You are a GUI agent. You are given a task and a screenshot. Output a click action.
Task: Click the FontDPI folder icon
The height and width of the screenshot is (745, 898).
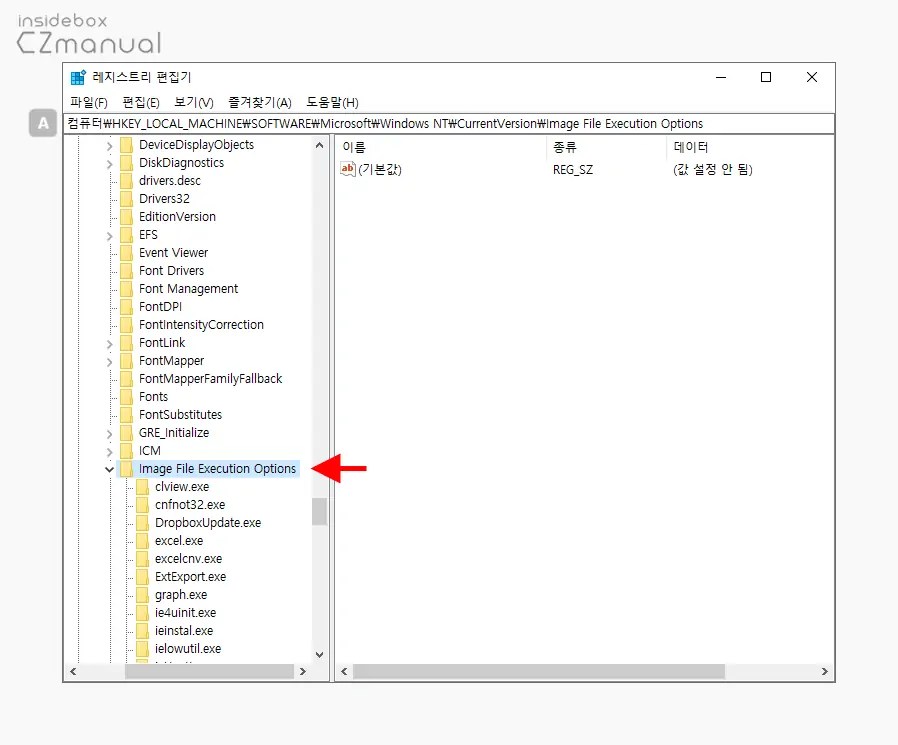pos(127,307)
